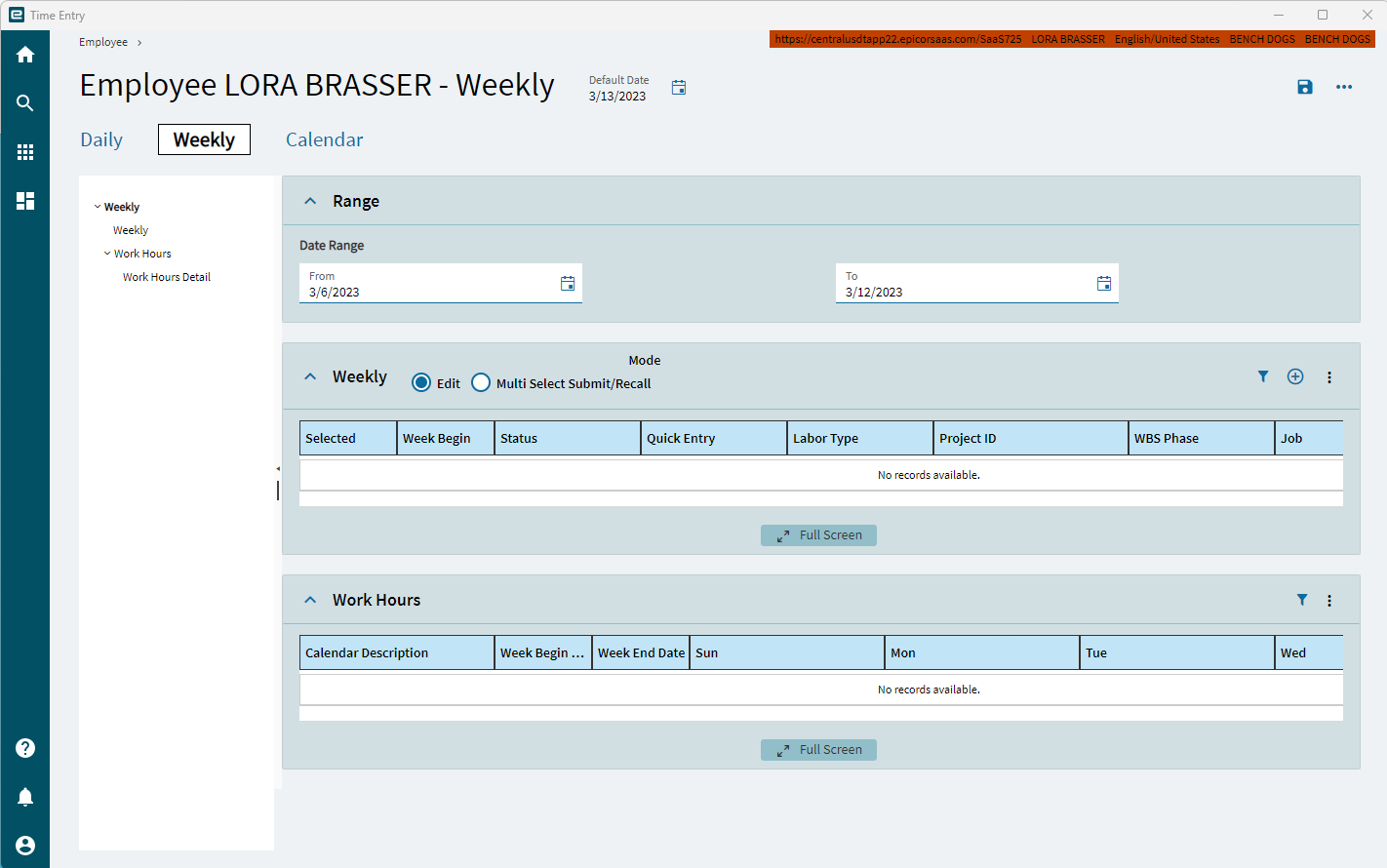Viewport: 1387px width, 868px height.
Task: Select Multi Select Submit/Recall mode
Action: (481, 382)
